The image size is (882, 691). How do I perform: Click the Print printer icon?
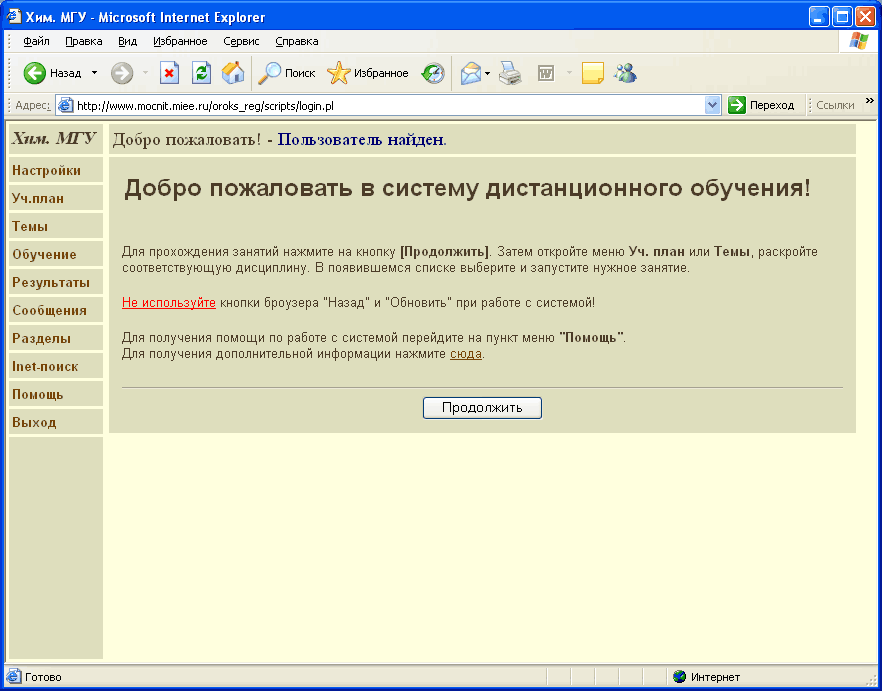pos(510,73)
